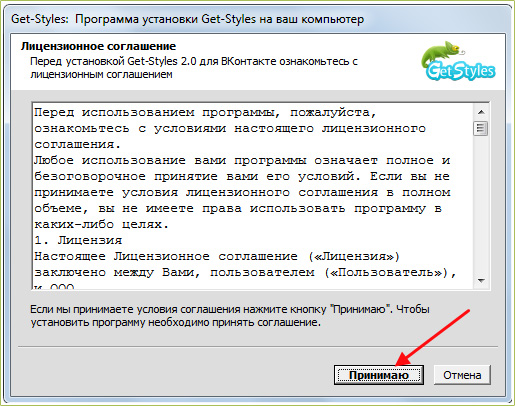Click the line 'установить программу необходимо принять соглашение.'
This screenshot has height=406, width=515.
point(175,323)
